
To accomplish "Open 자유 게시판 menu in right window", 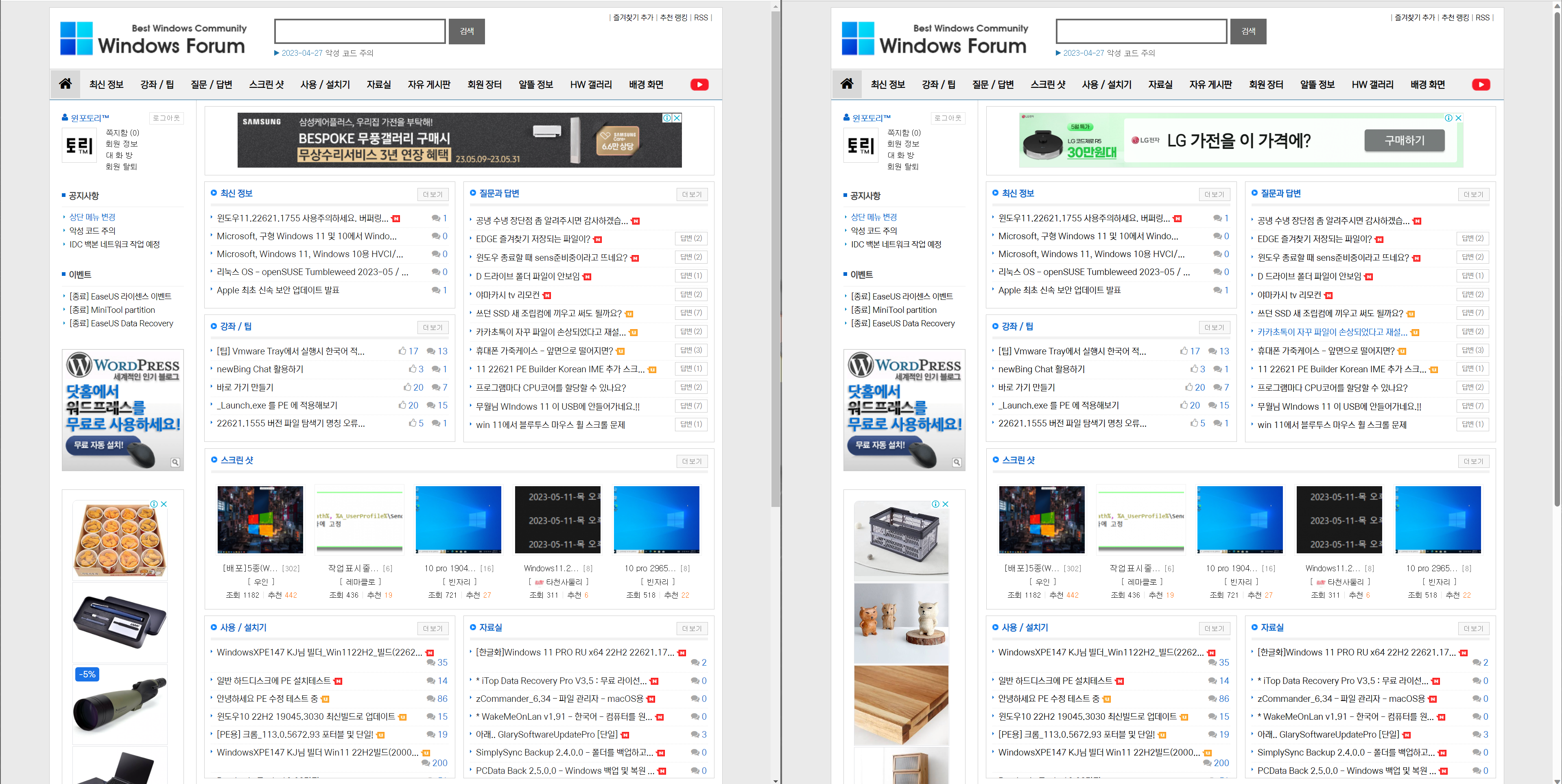I will pos(1211,85).
